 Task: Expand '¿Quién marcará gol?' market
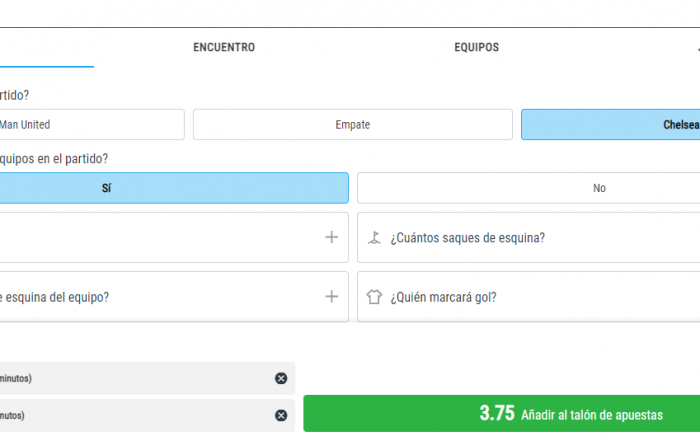pyautogui.click(x=444, y=297)
